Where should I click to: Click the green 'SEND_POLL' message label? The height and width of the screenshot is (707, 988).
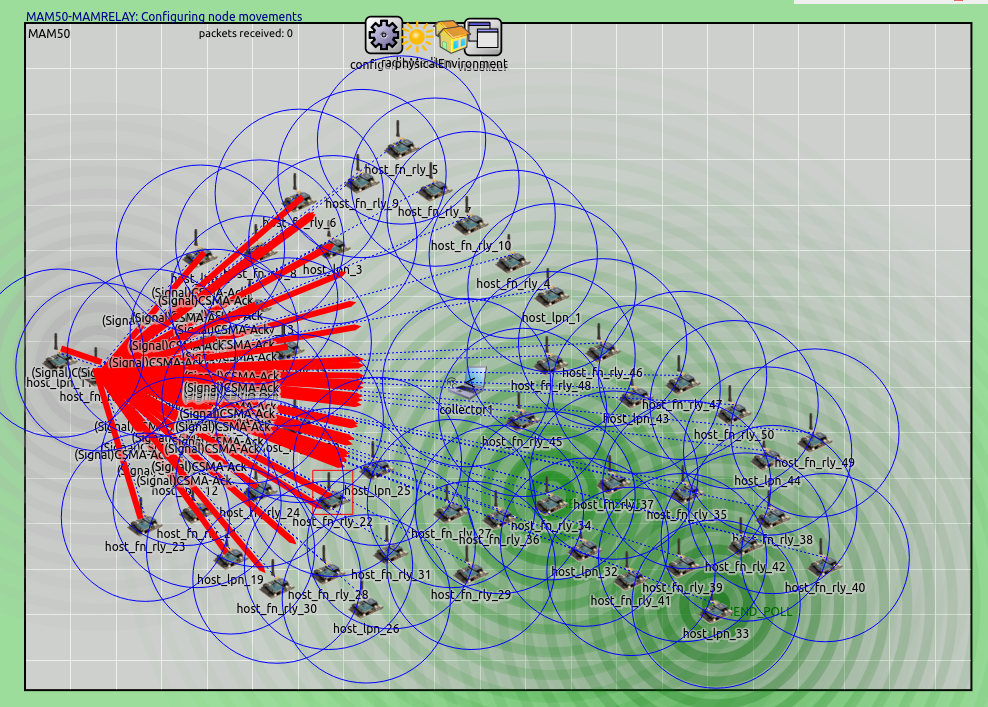click(761, 612)
